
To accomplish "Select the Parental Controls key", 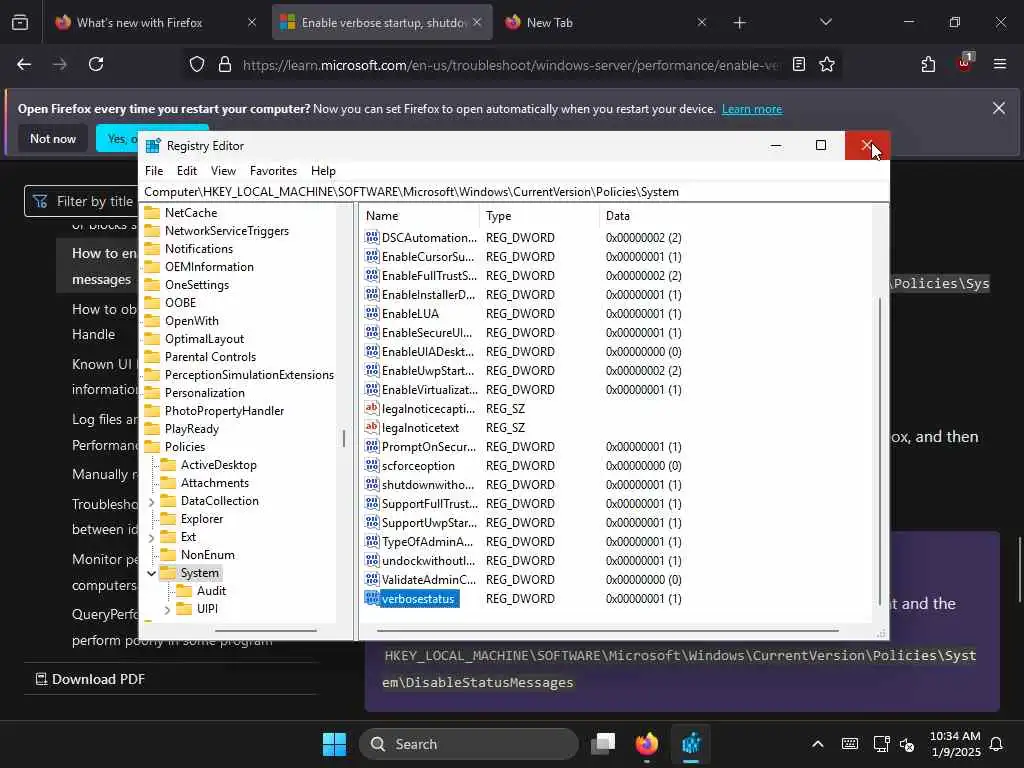I will point(210,357).
